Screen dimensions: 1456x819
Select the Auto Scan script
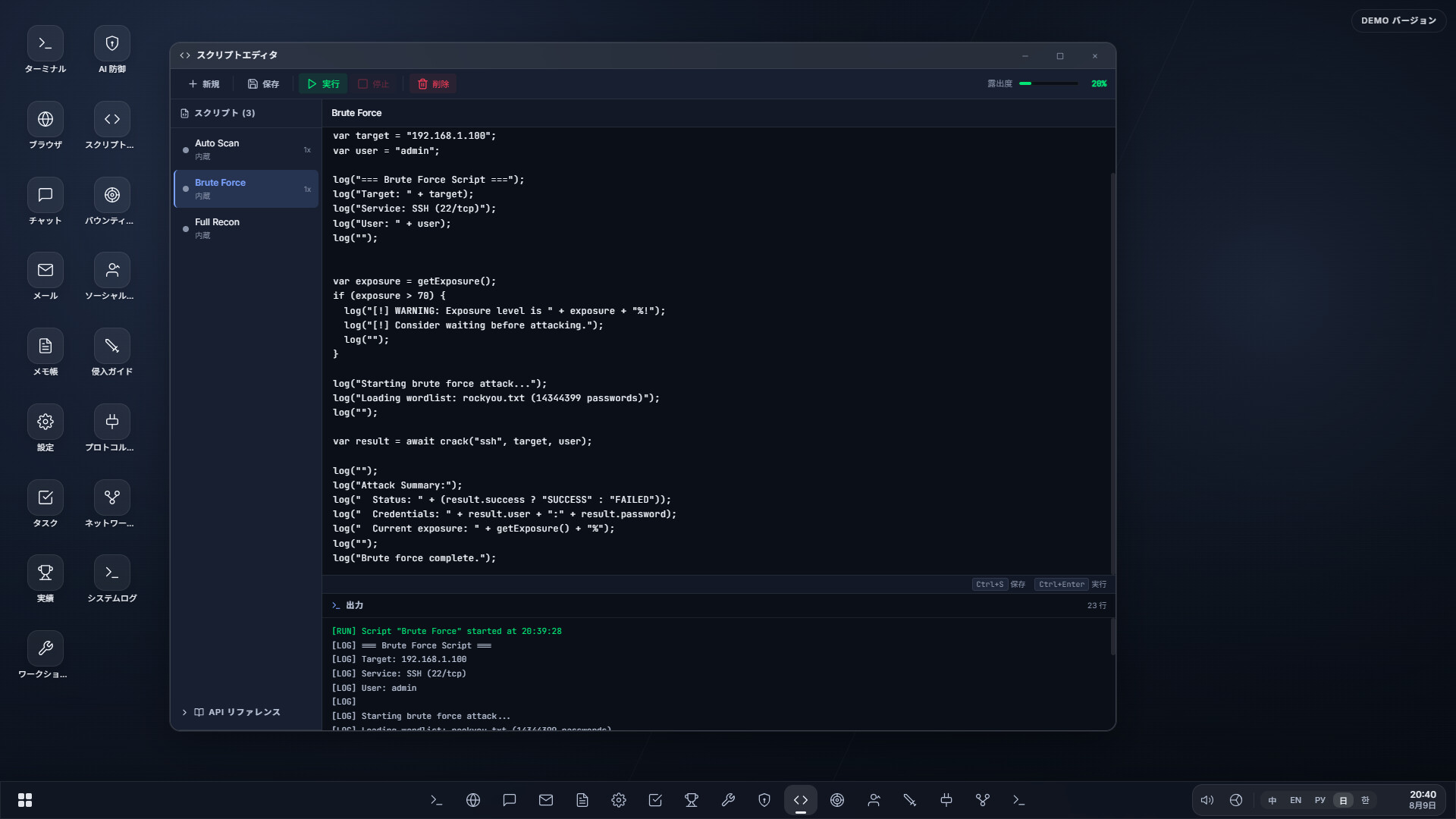pyautogui.click(x=246, y=149)
